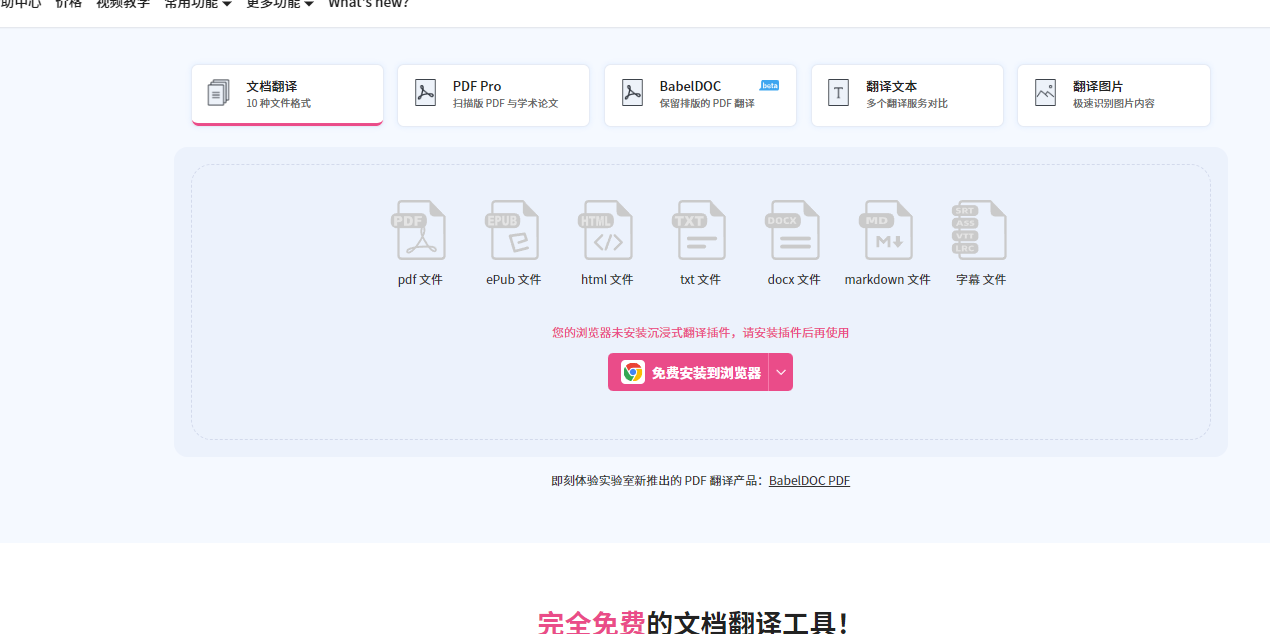Open the PDF Pro tab
Image resolution: width=1270 pixels, height=634 pixels.
[493, 95]
